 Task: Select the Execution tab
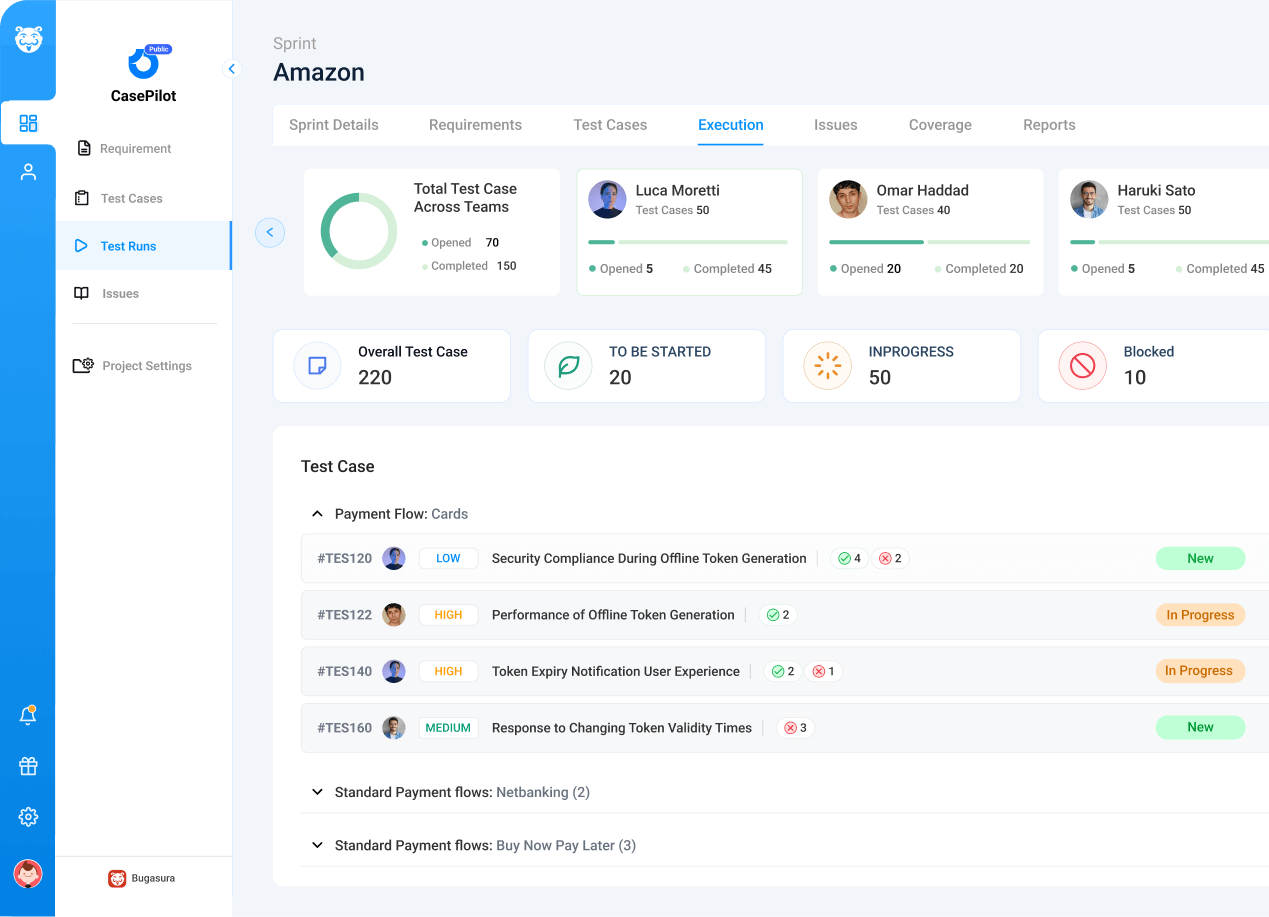731,125
